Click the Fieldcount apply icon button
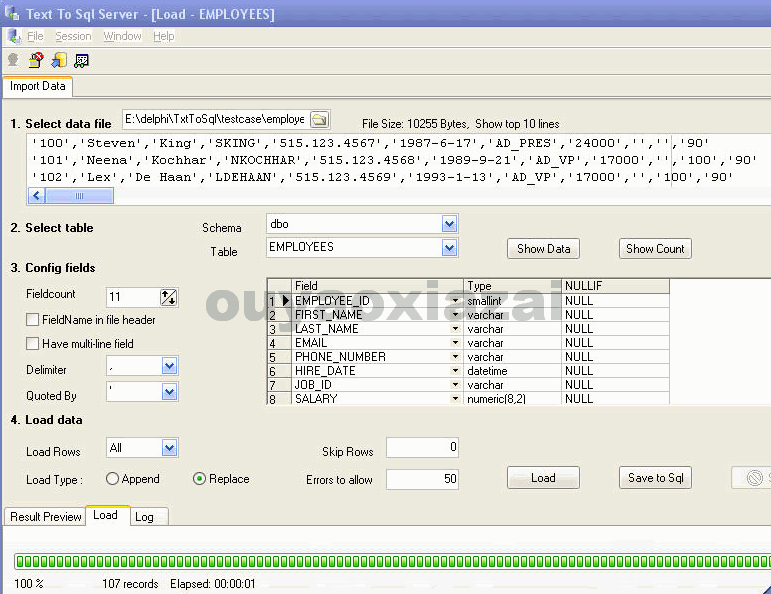Screen dimensions: 771x594 click(169, 297)
